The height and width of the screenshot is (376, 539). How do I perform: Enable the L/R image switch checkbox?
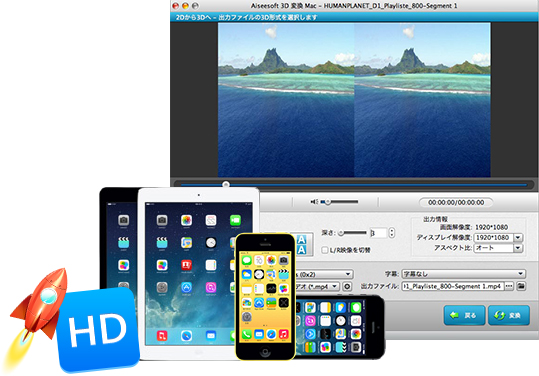coord(324,250)
